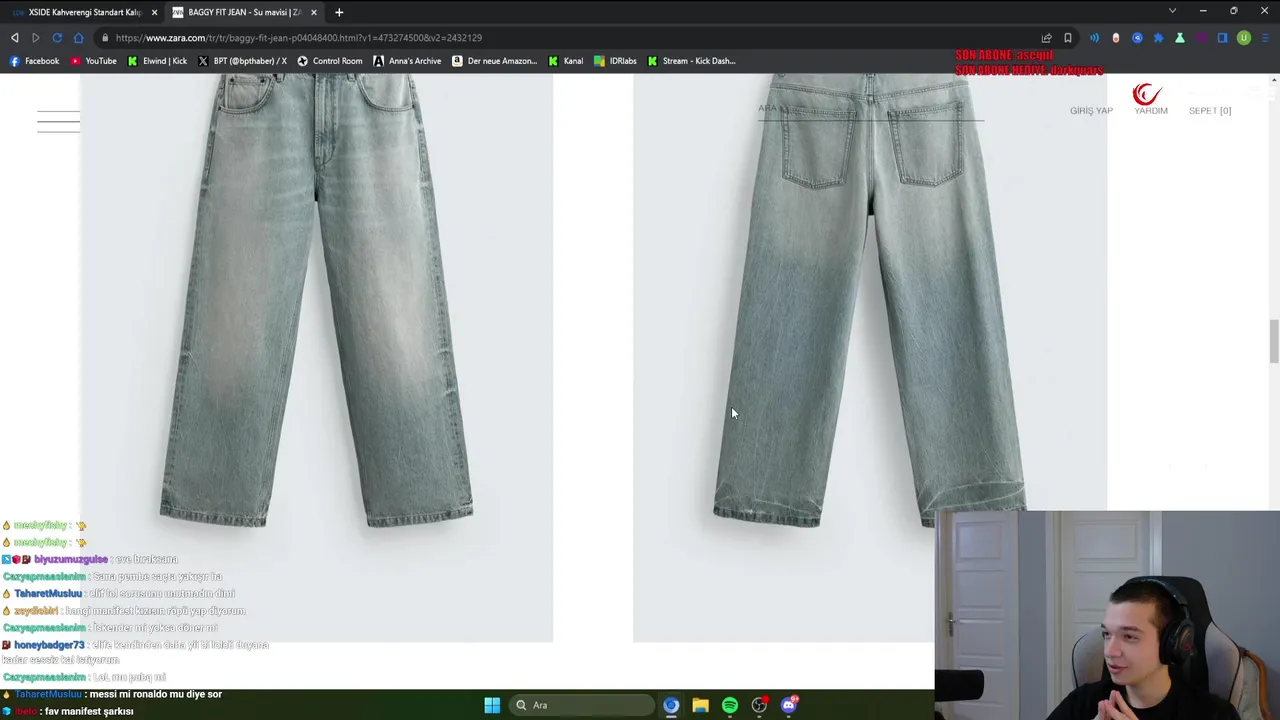Open the Windows Start menu
1280x720 pixels.
point(492,705)
